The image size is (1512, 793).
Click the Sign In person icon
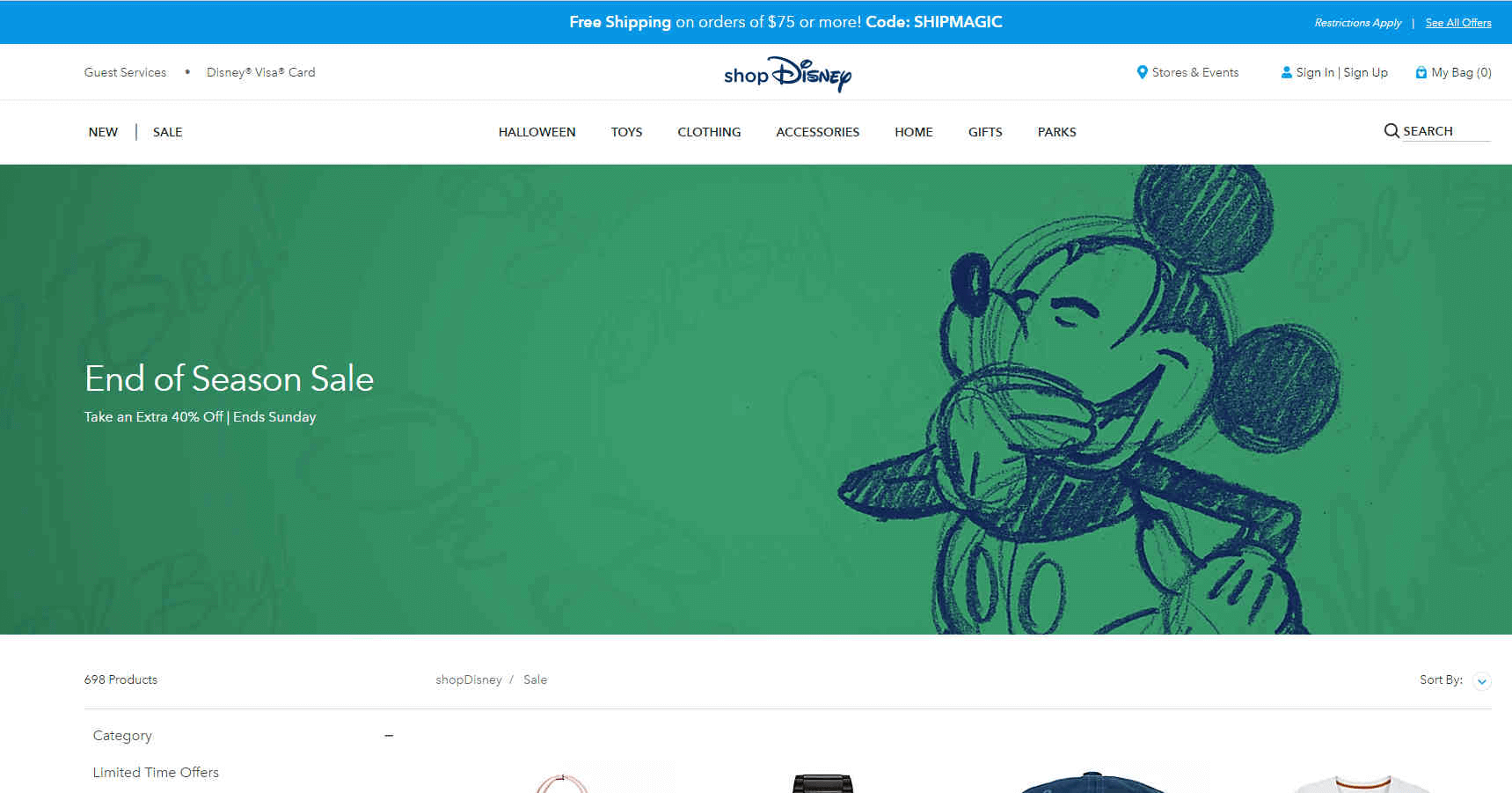click(x=1286, y=72)
